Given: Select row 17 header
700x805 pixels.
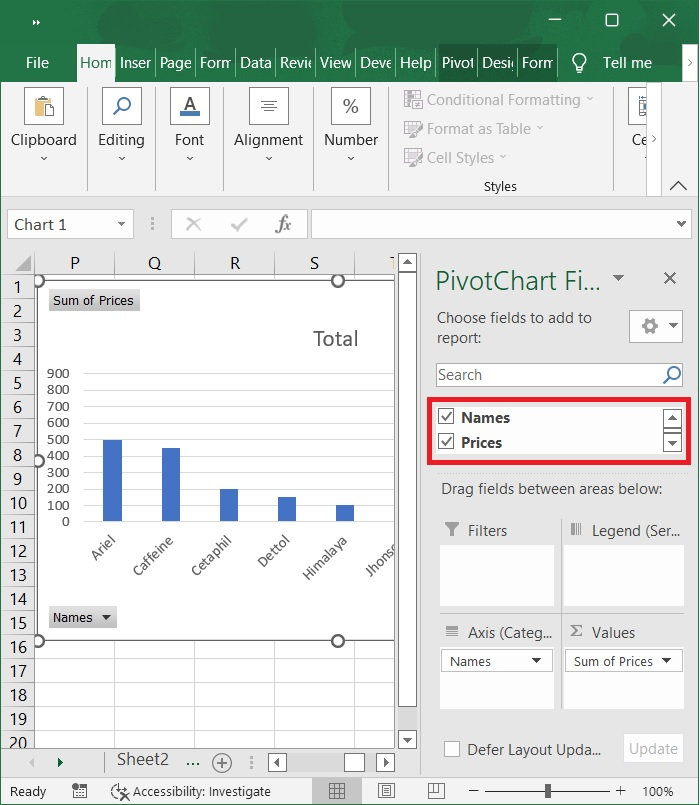Looking at the screenshot, I should [x=18, y=670].
